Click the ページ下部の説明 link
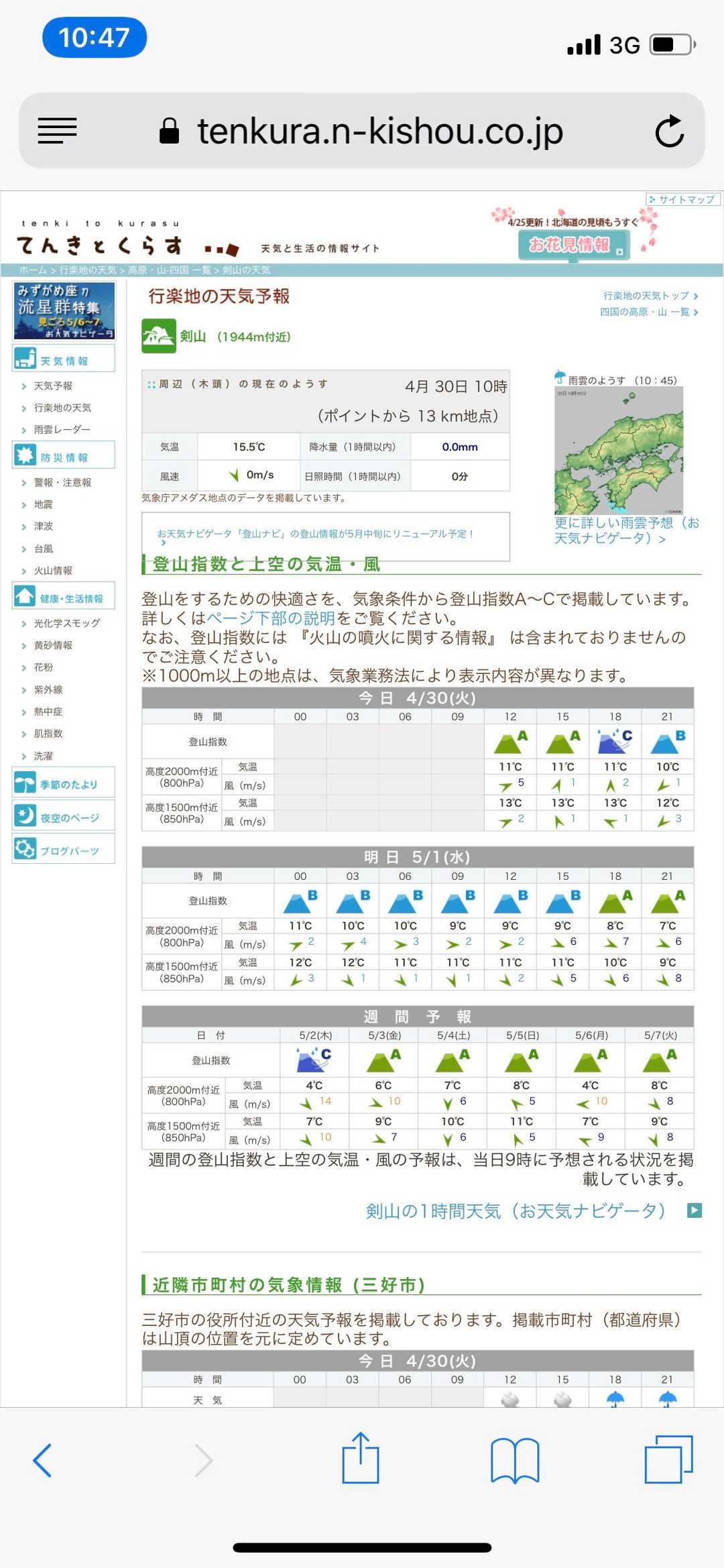Screen dimensions: 724x1568 pos(271,618)
